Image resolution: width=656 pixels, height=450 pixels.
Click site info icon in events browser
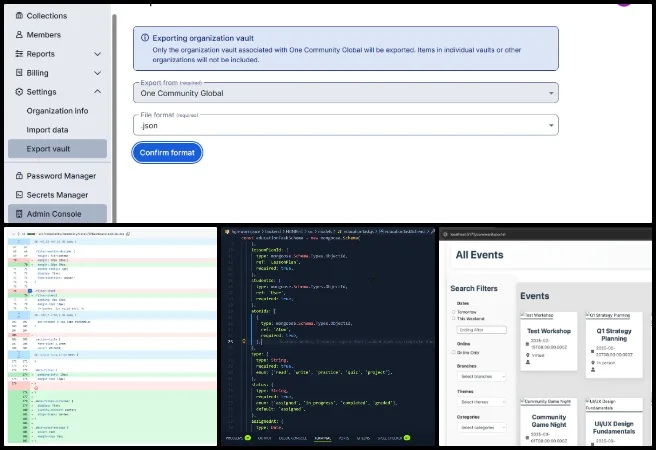(x=445, y=234)
